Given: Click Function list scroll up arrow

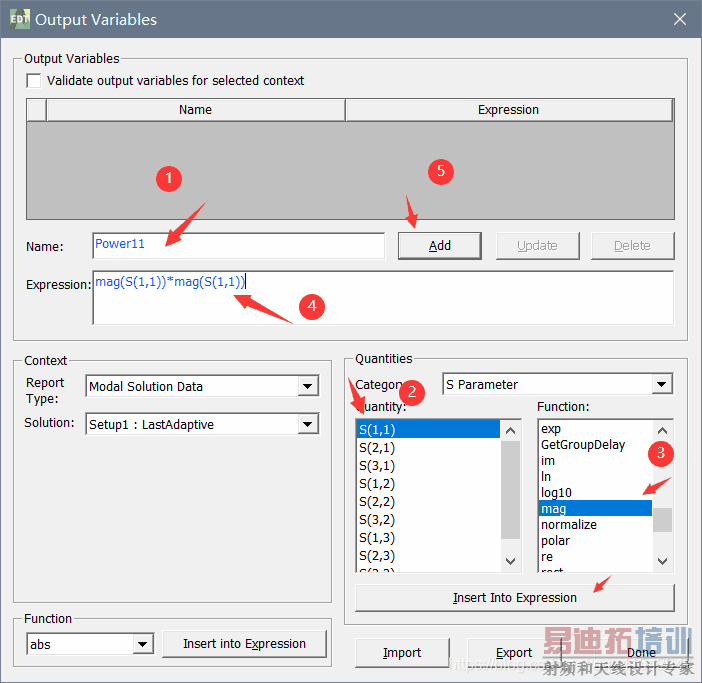Looking at the screenshot, I should point(663,431).
